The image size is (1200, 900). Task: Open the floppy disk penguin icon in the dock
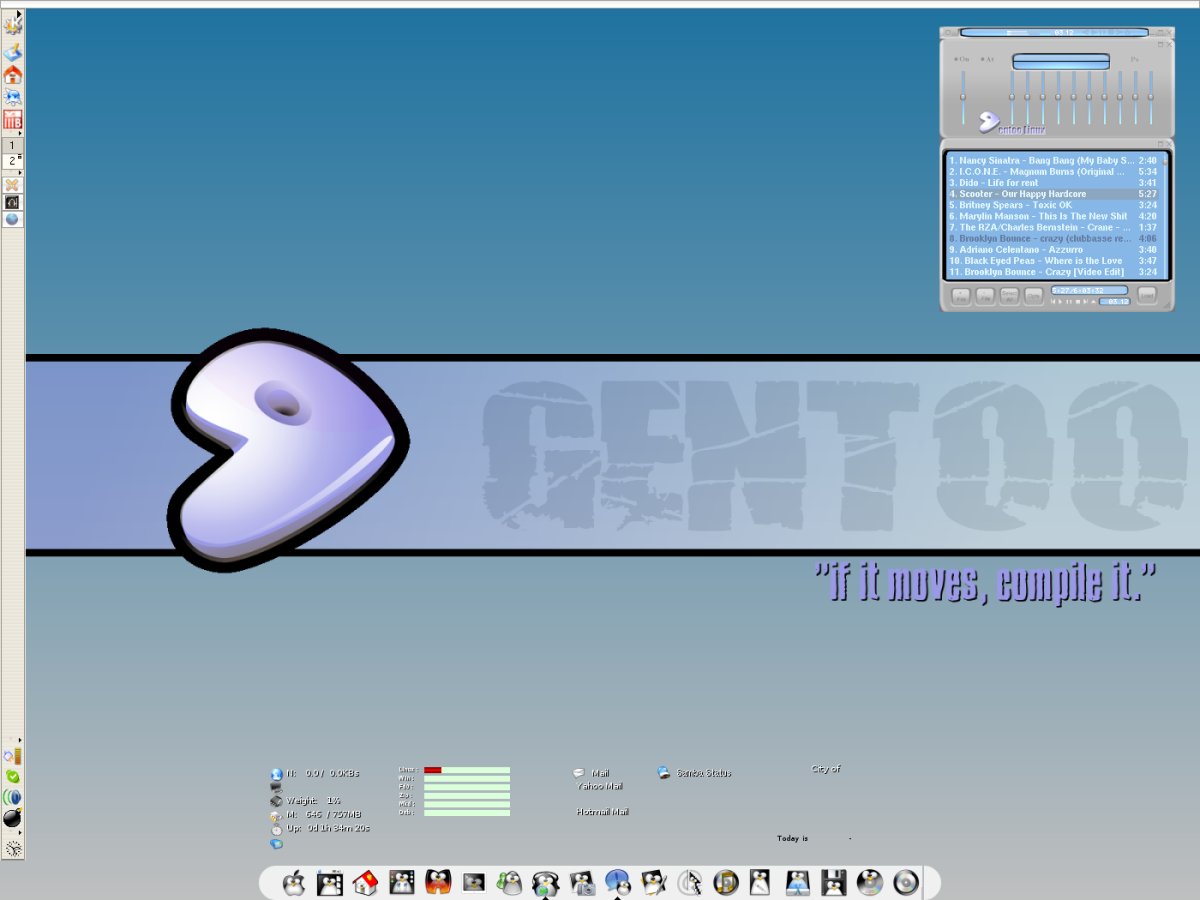click(834, 883)
